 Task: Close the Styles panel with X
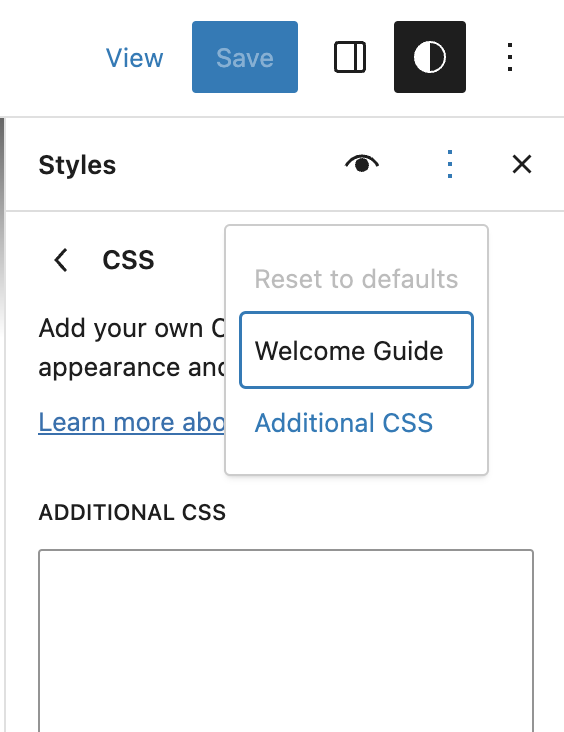(x=522, y=164)
